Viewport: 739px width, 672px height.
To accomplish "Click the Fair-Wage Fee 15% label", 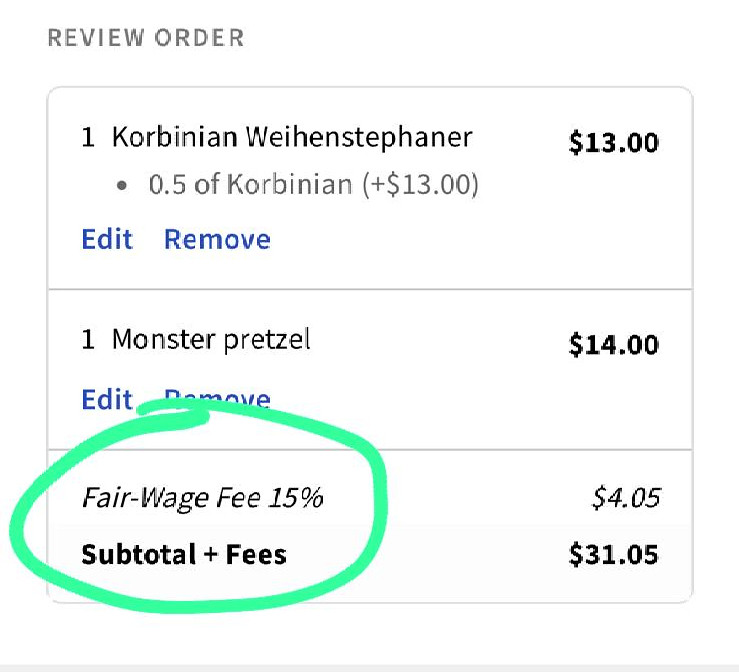I will click(x=202, y=496).
